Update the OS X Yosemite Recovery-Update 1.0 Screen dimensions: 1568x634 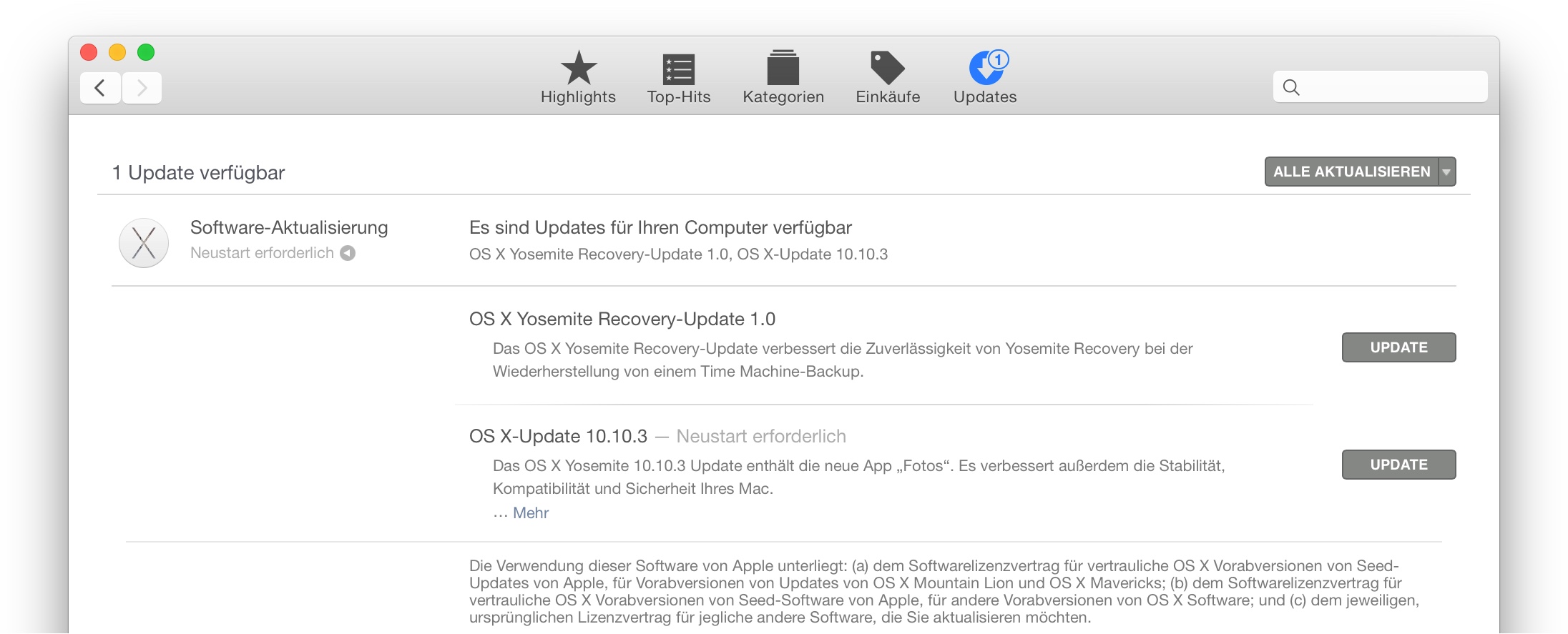pos(1398,347)
